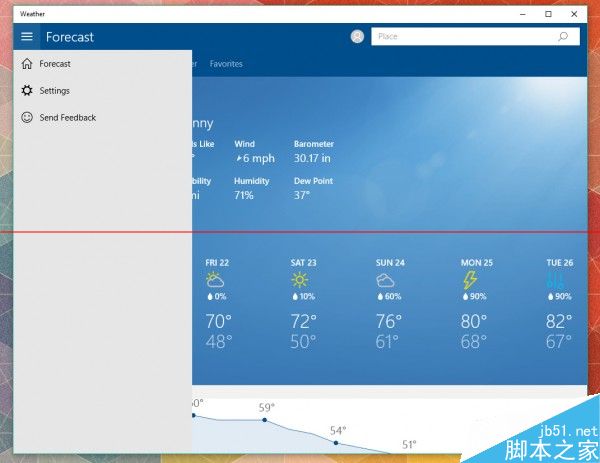Click the 71% humidity value
This screenshot has width=600, height=463.
click(244, 196)
